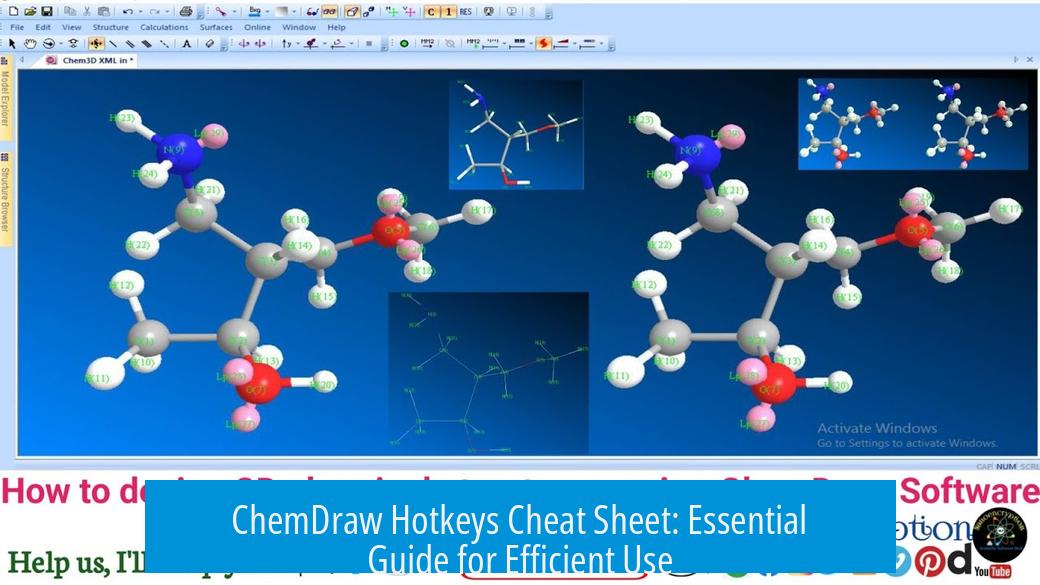Cut selection using scissors icon

[x=87, y=11]
